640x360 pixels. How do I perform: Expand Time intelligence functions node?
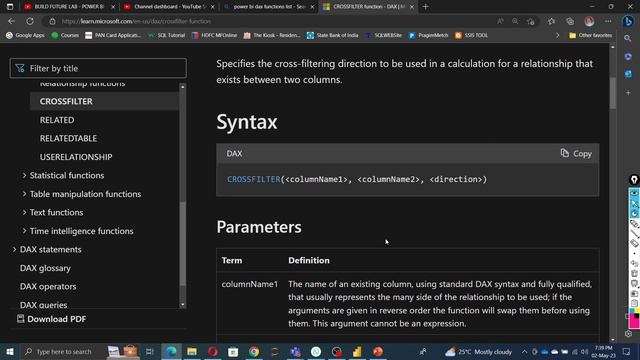pyautogui.click(x=24, y=231)
